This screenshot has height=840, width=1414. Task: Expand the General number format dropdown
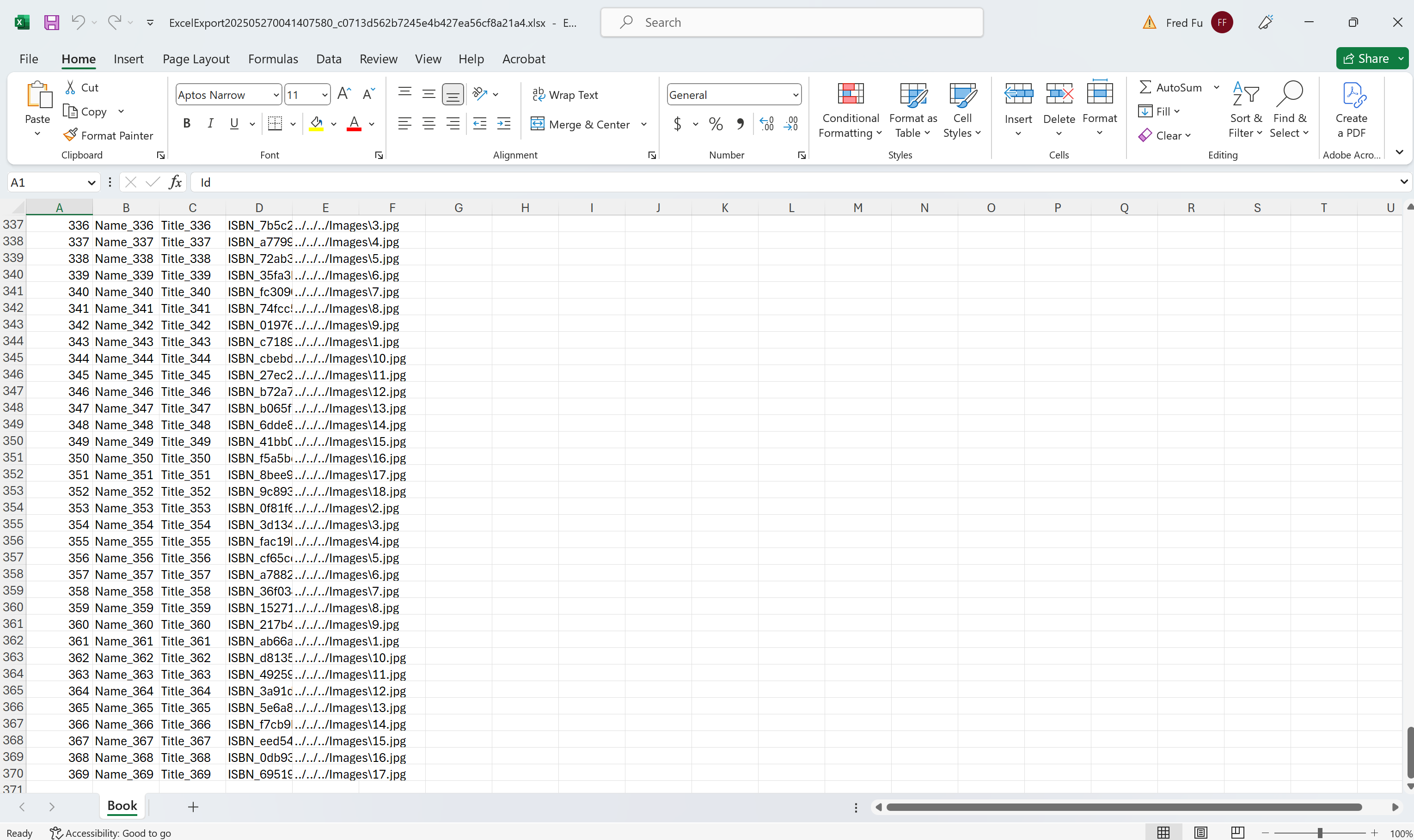tap(795, 95)
